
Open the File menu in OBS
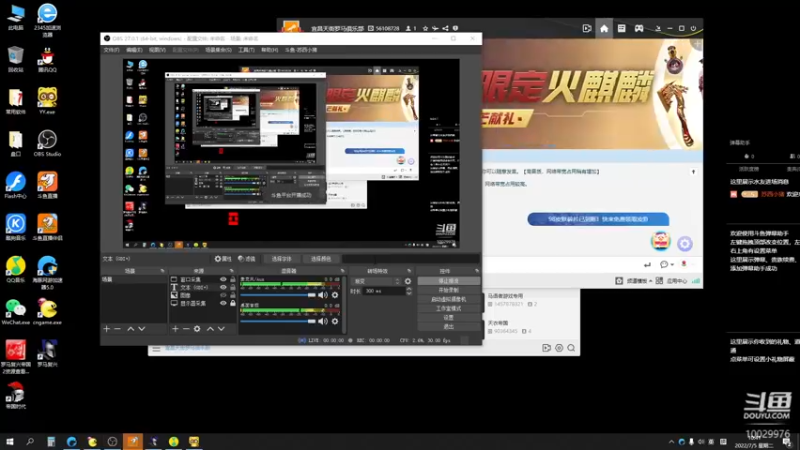(x=111, y=50)
